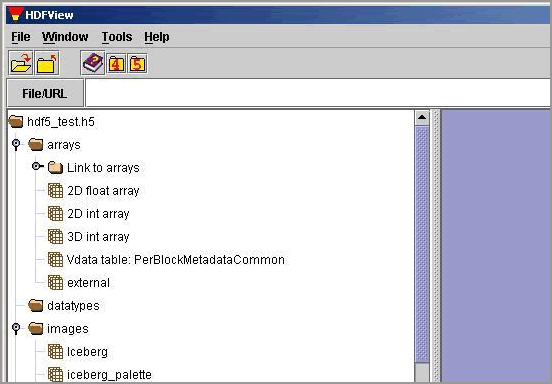Click the tree panel vertical scrollbar thumb
Screen dimensions: 552x384
pyautogui.click(x=422, y=244)
